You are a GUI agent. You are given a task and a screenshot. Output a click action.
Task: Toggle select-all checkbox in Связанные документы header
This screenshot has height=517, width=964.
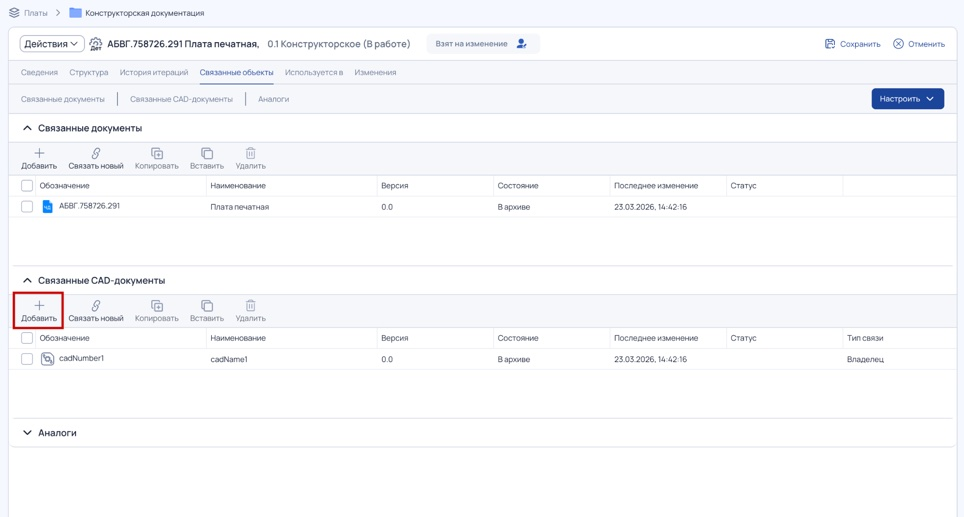27,186
